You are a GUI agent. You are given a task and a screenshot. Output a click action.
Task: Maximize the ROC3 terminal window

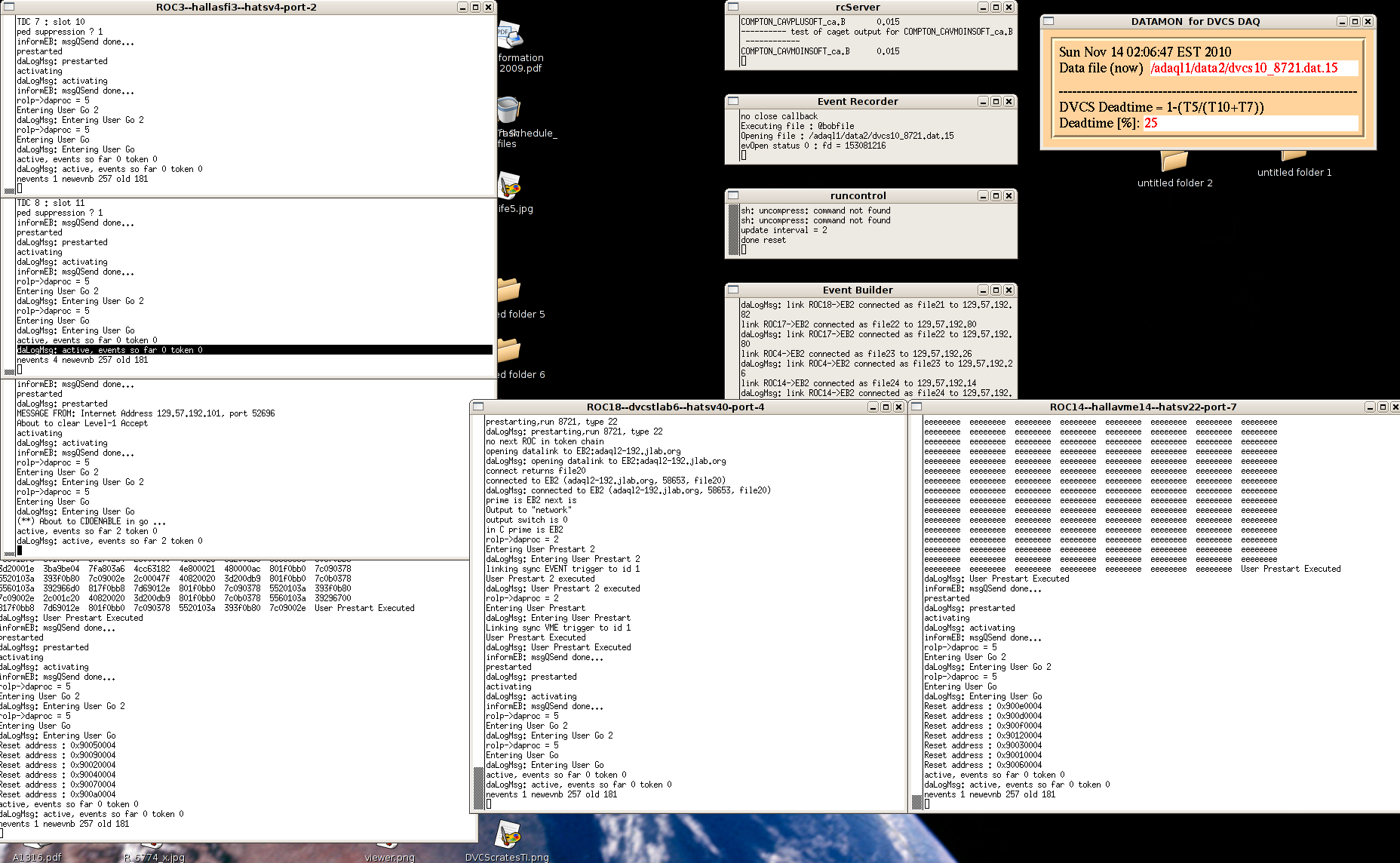(475, 7)
